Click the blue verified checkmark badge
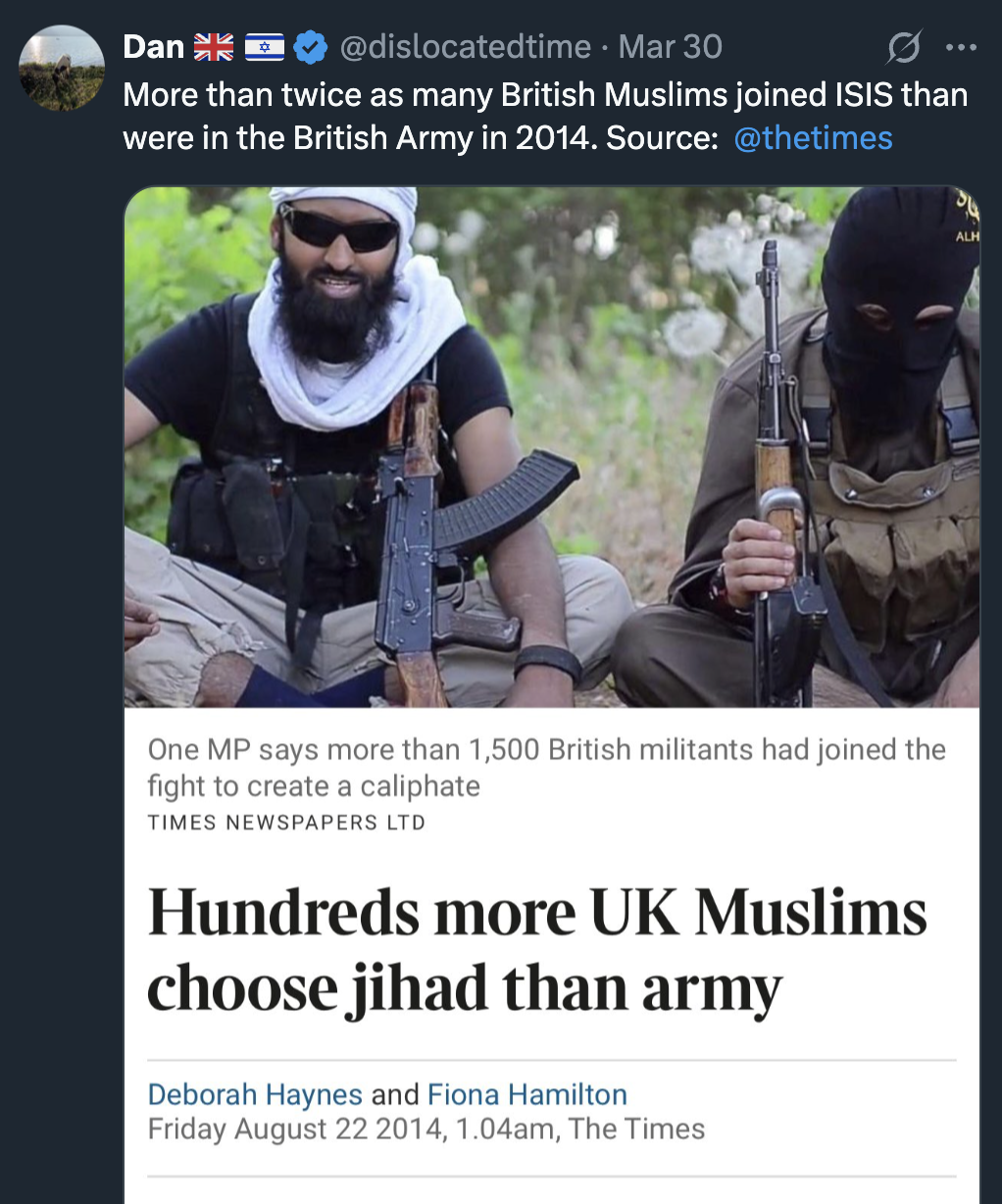The width and height of the screenshot is (1002, 1204). pos(311,47)
